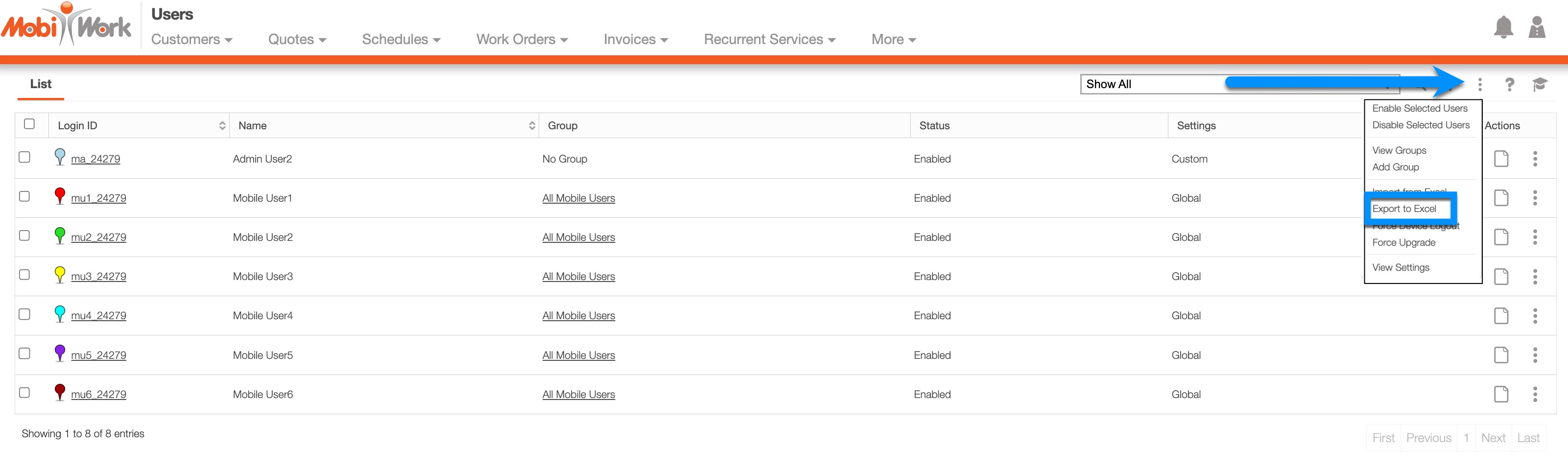Open the mu2_24279 login ID link
Screen dimensions: 1568x471
click(98, 237)
